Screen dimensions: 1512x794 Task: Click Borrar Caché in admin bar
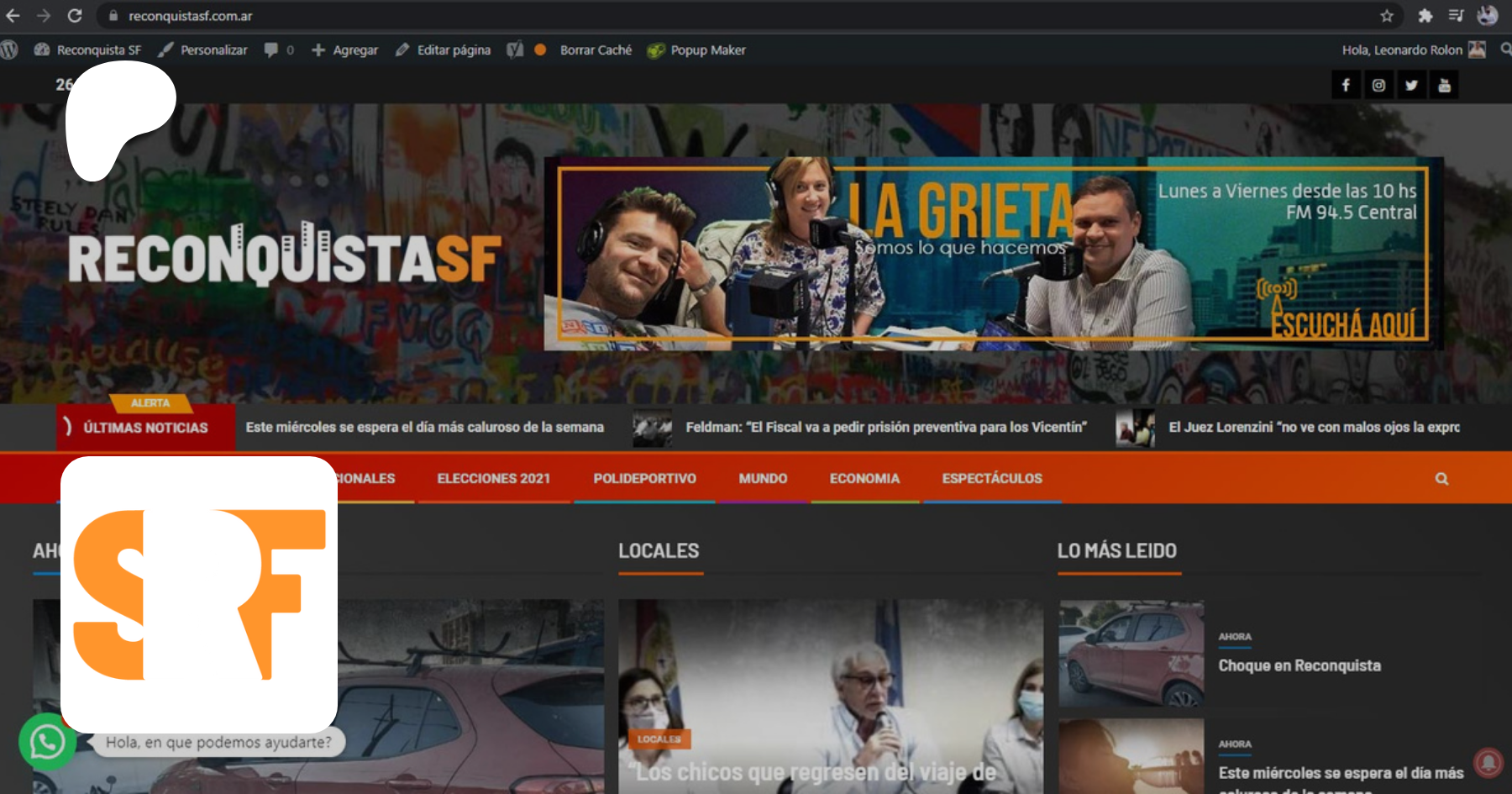[596, 50]
